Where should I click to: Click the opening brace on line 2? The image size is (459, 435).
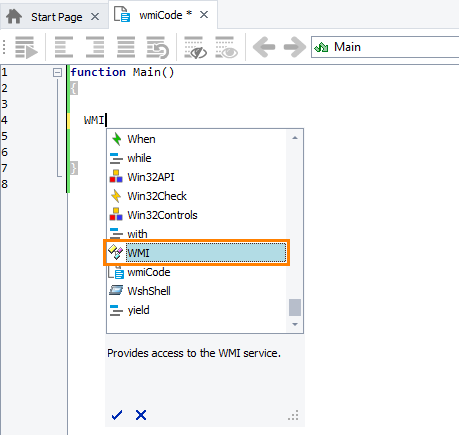click(74, 88)
